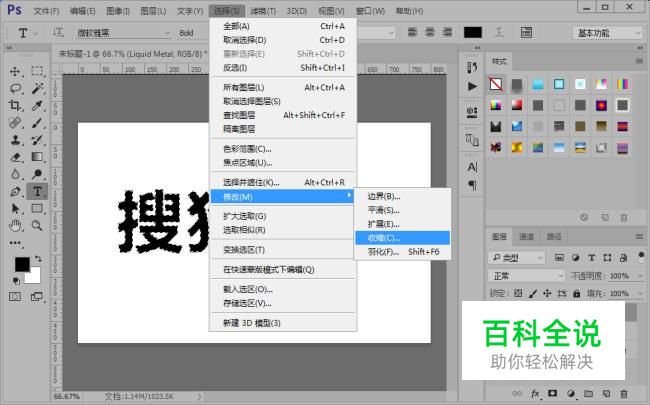Click the black text color swatch in options bar
650x405 pixels.
(x=473, y=32)
